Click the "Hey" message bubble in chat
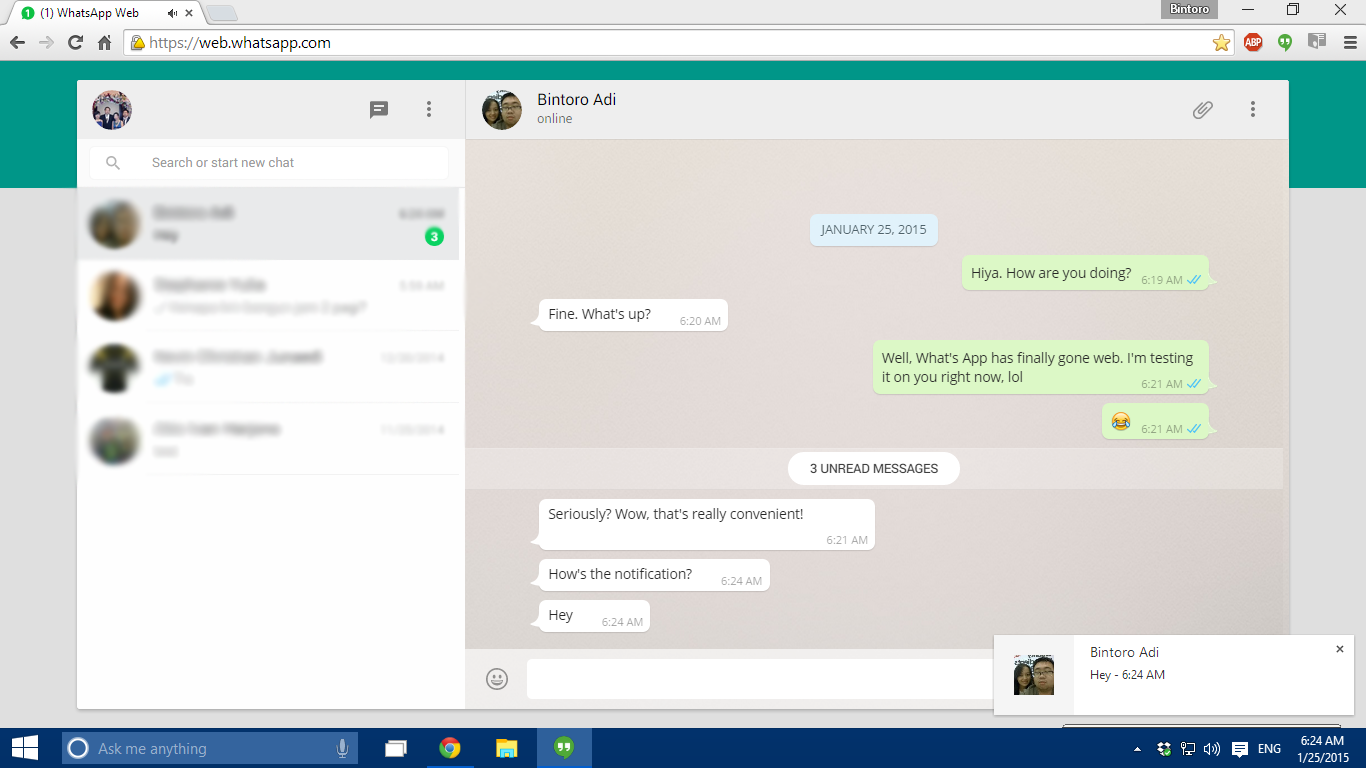The width and height of the screenshot is (1366, 768). coord(594,616)
